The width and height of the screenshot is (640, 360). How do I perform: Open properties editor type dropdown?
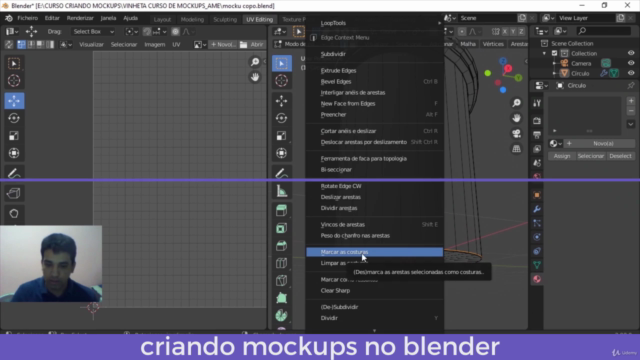coord(541,85)
